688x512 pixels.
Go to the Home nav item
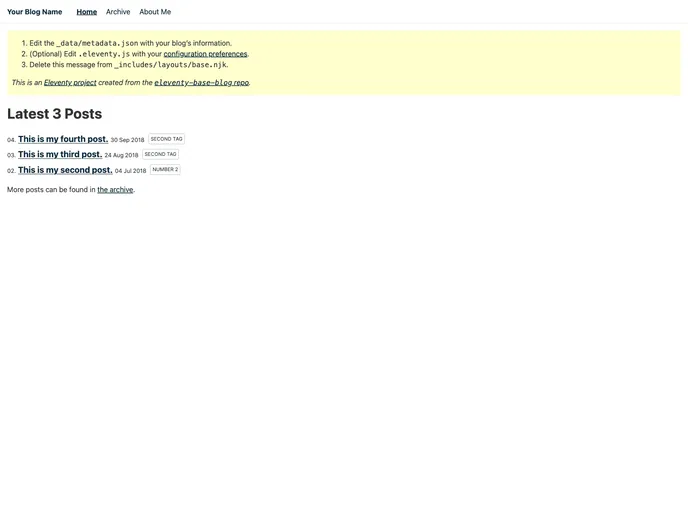coord(87,12)
